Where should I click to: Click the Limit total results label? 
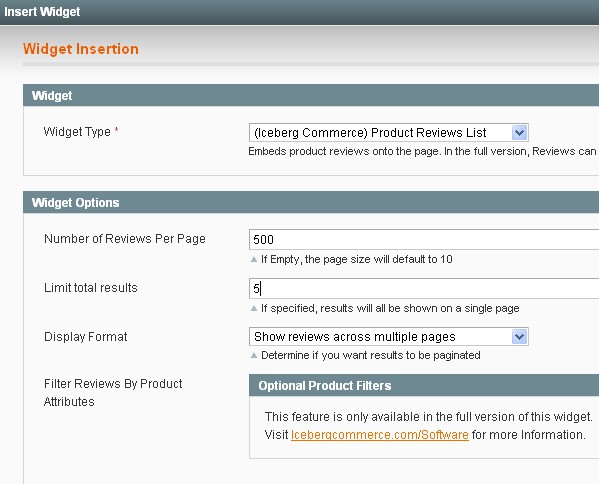(x=91, y=288)
